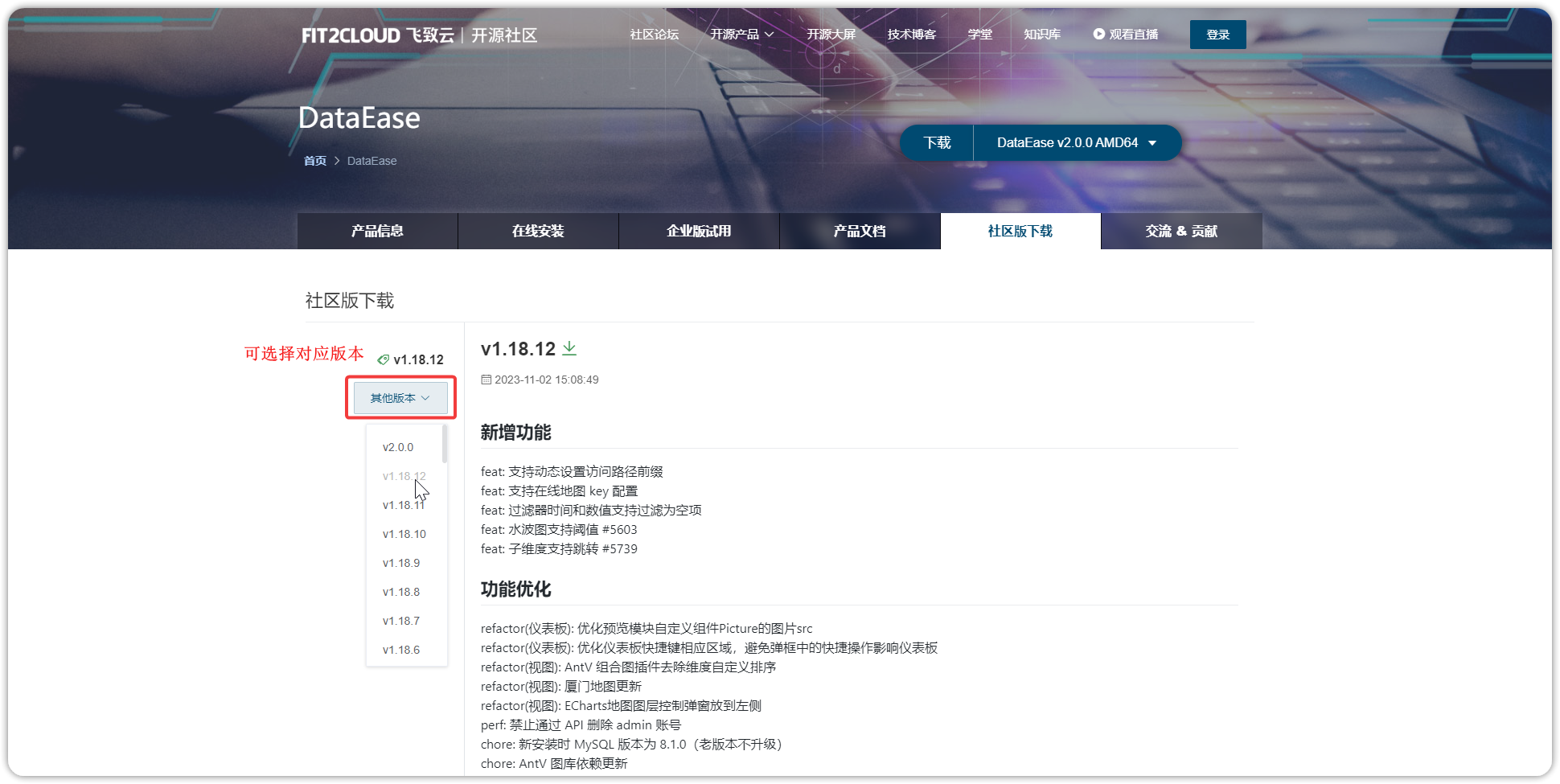The width and height of the screenshot is (1560, 784).
Task: Select v1.18.9 from the version list
Action: point(400,563)
